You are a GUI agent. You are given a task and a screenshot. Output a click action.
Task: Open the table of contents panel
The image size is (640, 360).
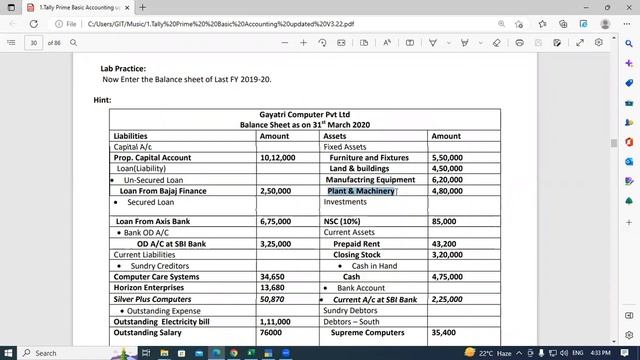pyautogui.click(x=11, y=42)
